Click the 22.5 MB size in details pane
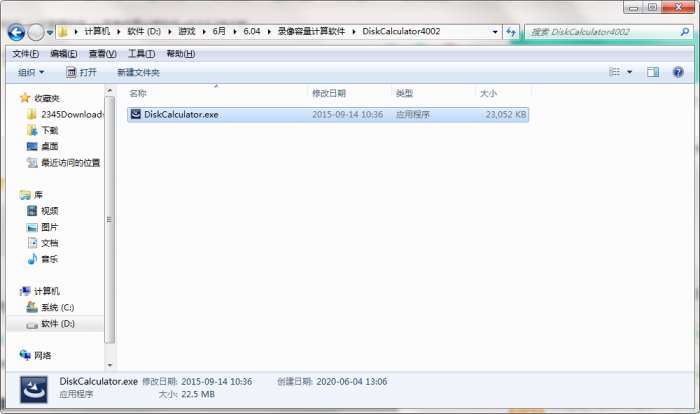This screenshot has width=700, height=414. click(198, 394)
